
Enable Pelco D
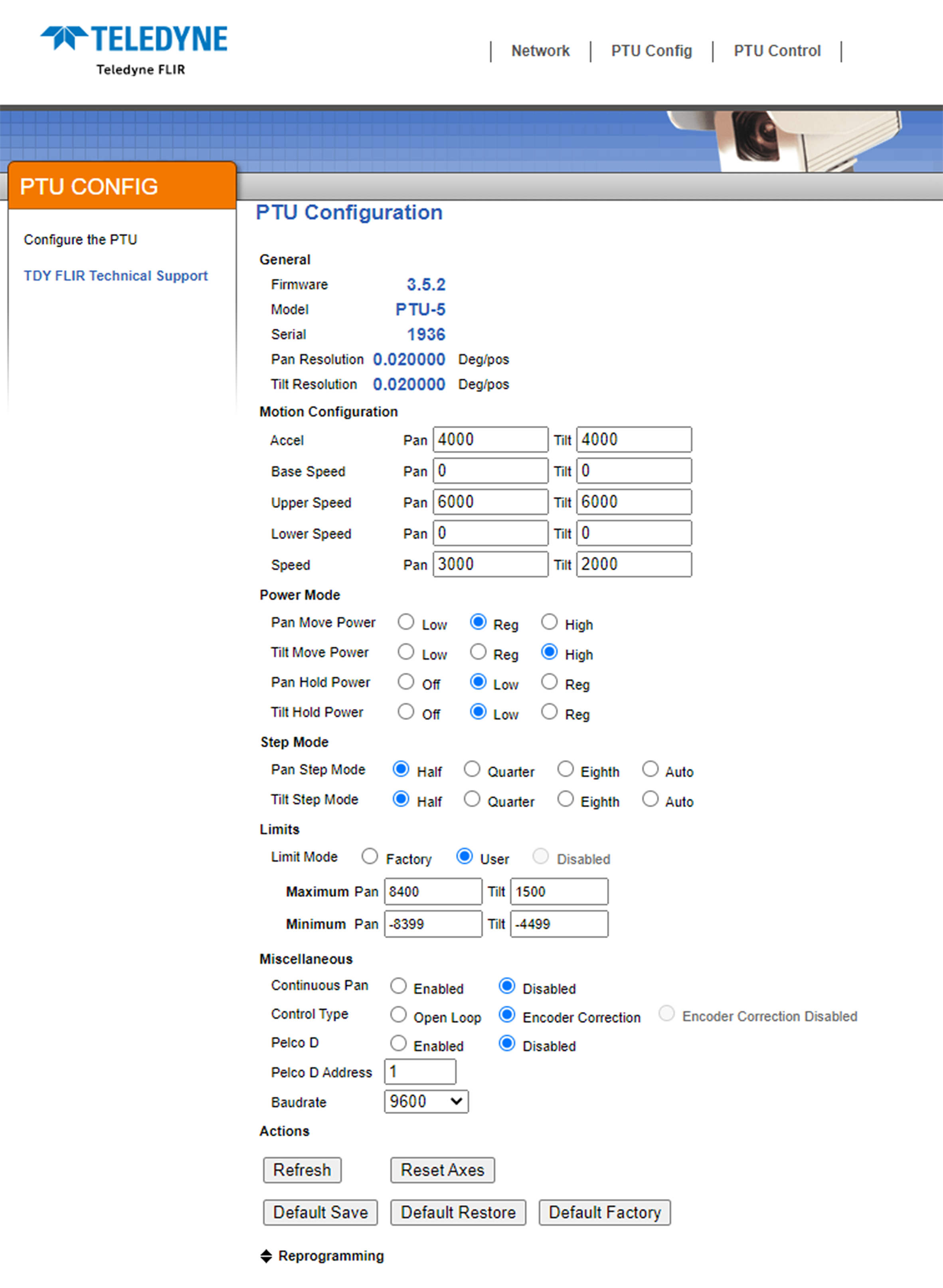coord(398,1043)
